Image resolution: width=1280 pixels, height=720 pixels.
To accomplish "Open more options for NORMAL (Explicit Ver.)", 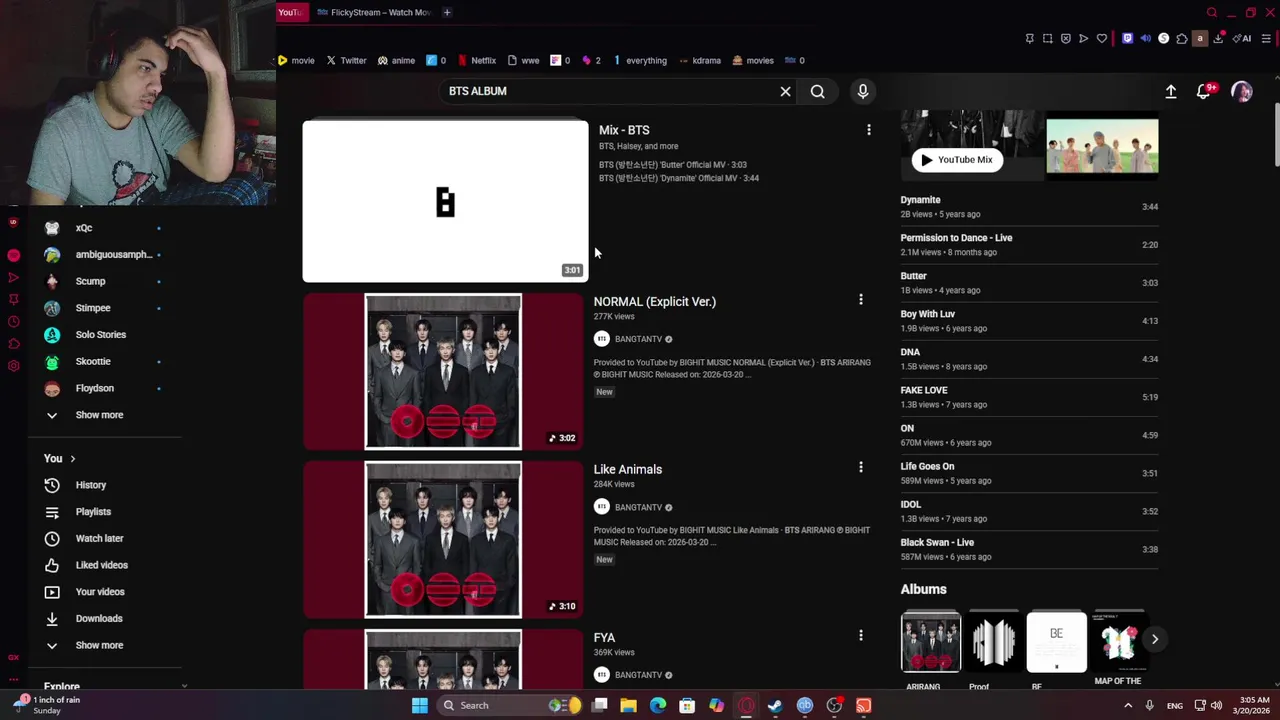I will (x=861, y=299).
